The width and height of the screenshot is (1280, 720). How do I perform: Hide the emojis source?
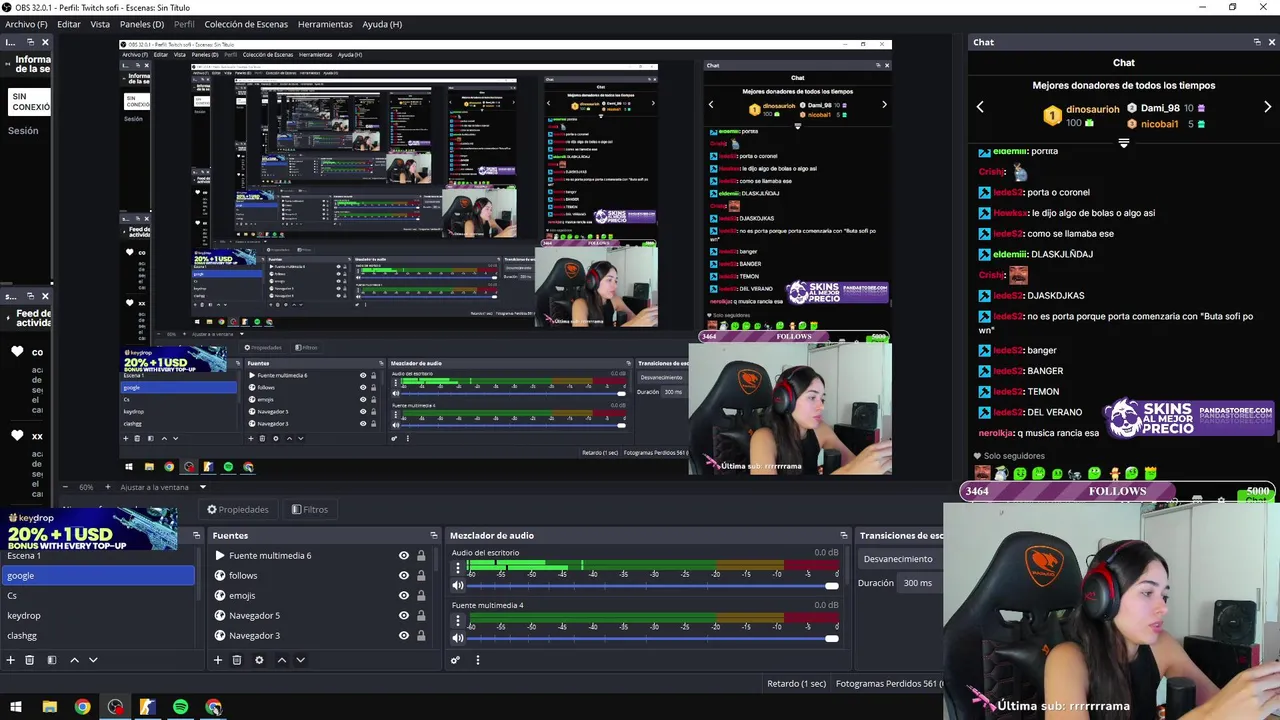[x=404, y=596]
